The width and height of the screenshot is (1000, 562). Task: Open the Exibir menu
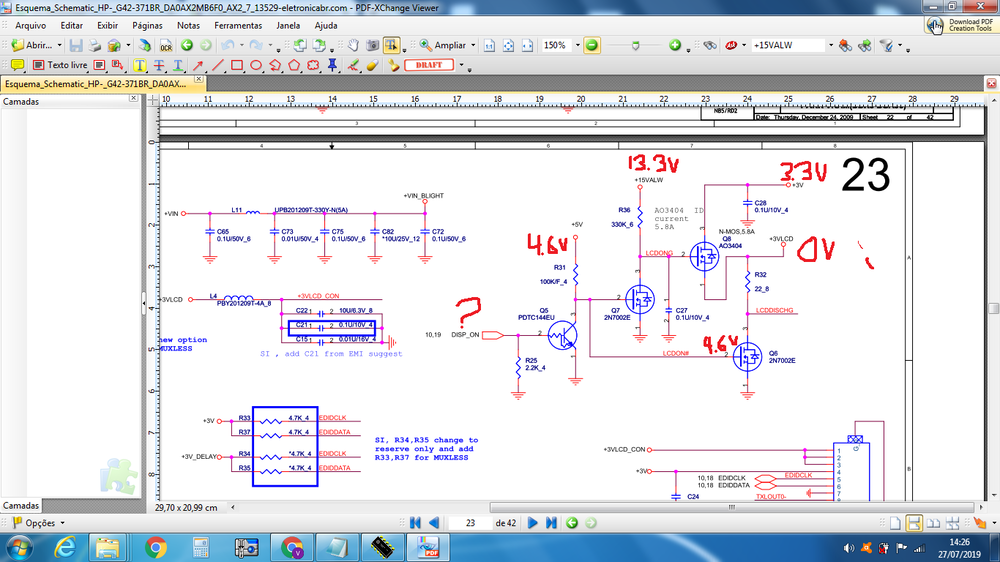[x=107, y=24]
